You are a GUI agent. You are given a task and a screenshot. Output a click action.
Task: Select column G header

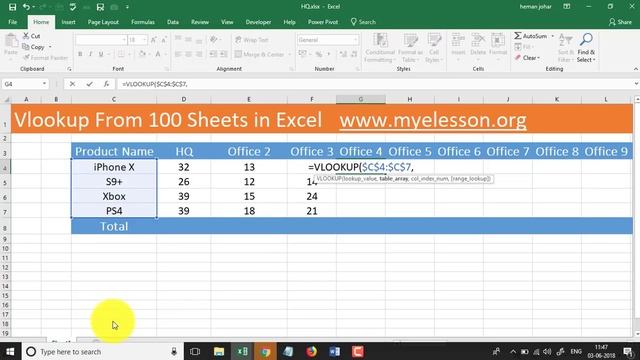tap(360, 99)
